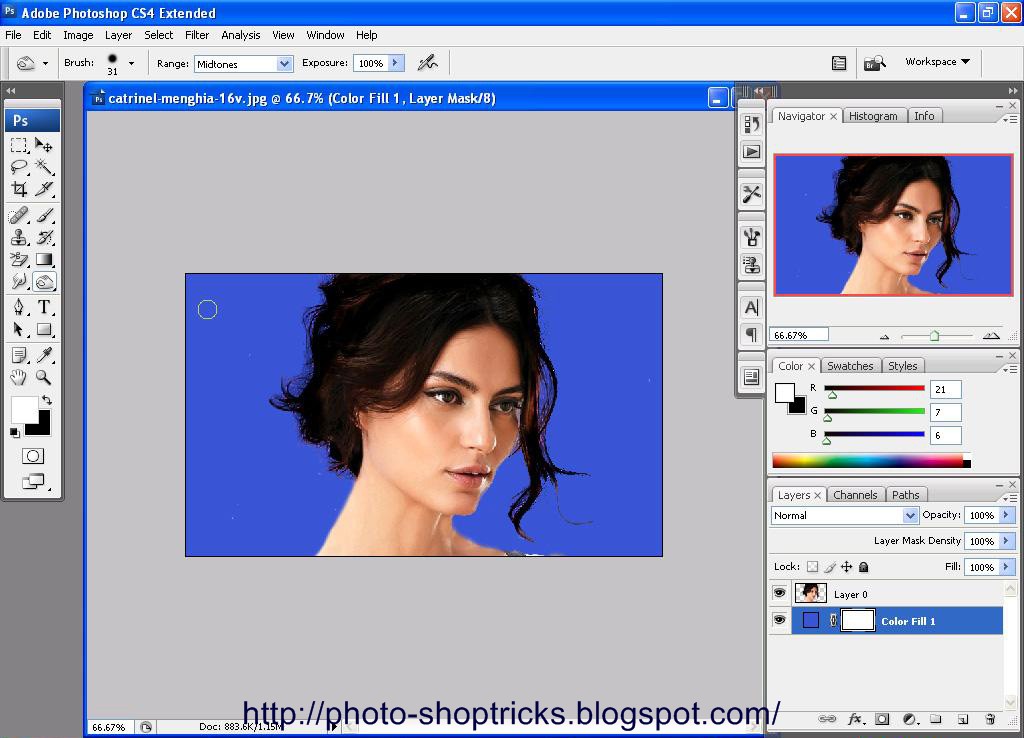Select the Magic Wand tool
The height and width of the screenshot is (738, 1024).
(44, 167)
